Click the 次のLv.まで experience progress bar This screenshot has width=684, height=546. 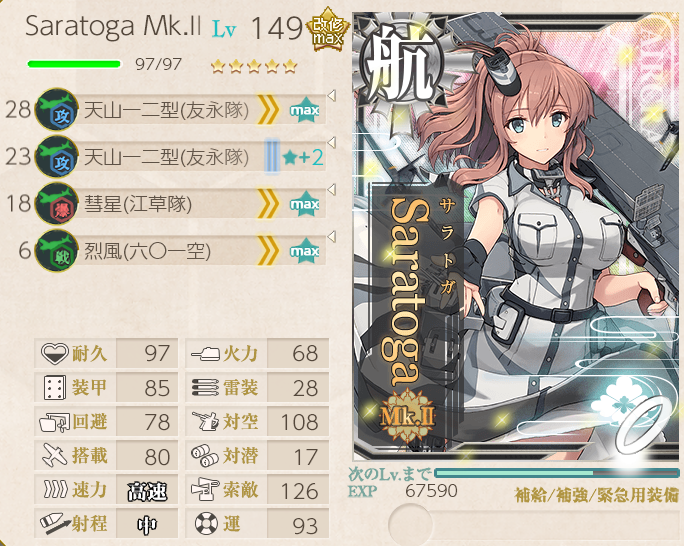click(x=557, y=473)
